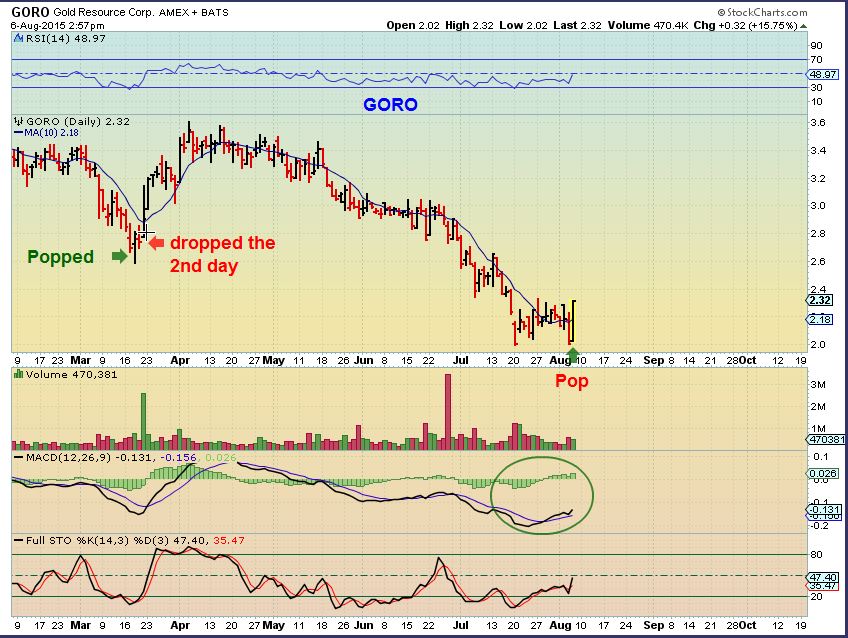Click the 3M volume axis label

click(817, 385)
